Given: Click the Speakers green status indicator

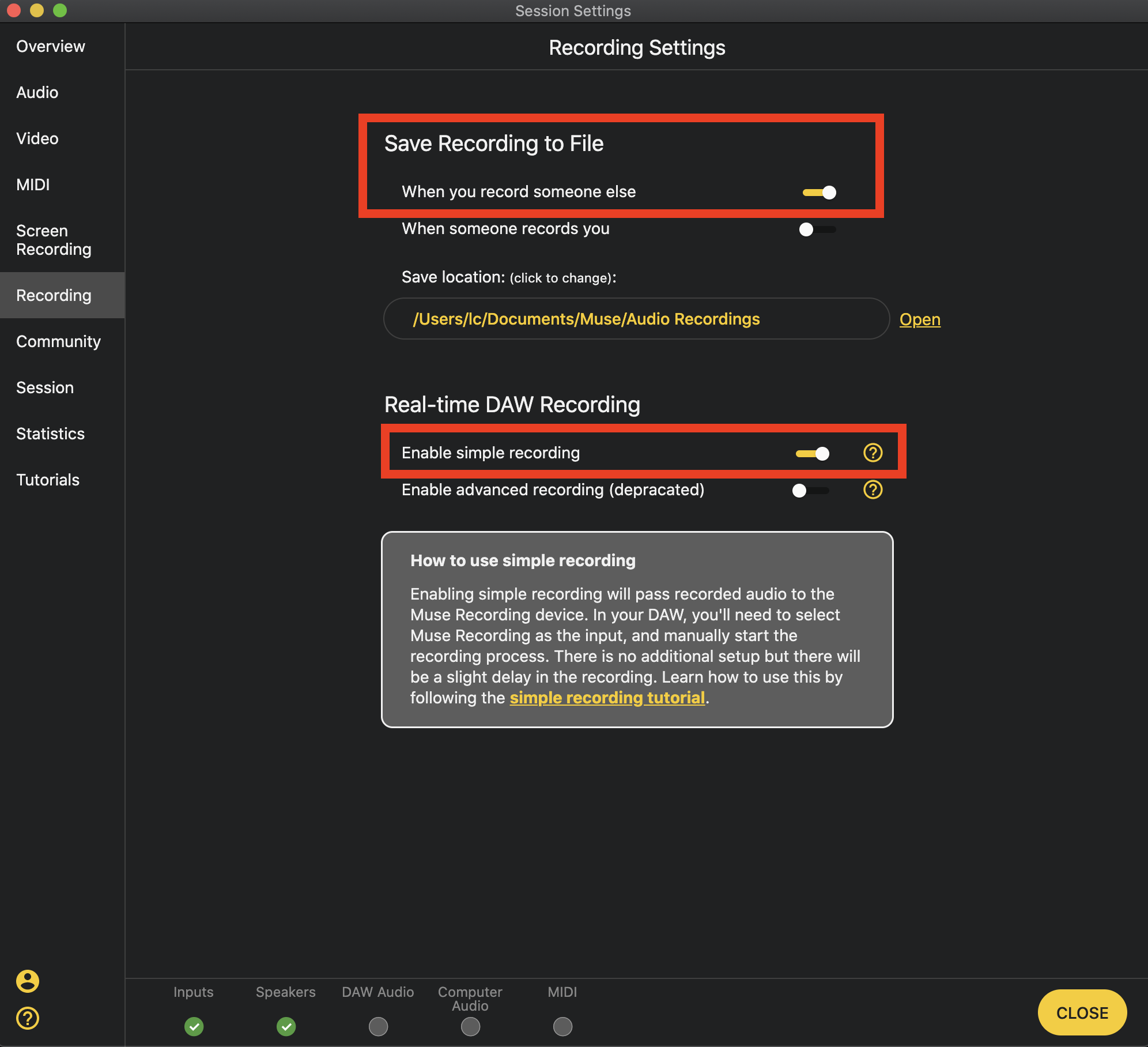Looking at the screenshot, I should coord(286,1026).
